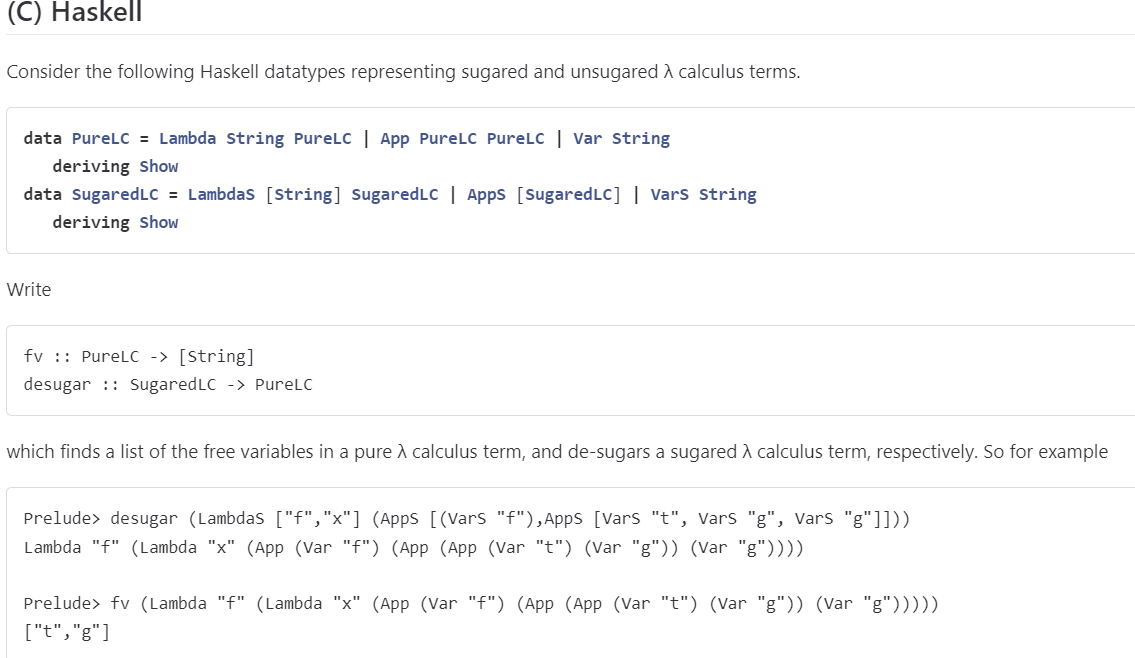The width and height of the screenshot is (1135, 658).
Task: Click the "(C) Haskell" section heading
Action: tap(75, 12)
